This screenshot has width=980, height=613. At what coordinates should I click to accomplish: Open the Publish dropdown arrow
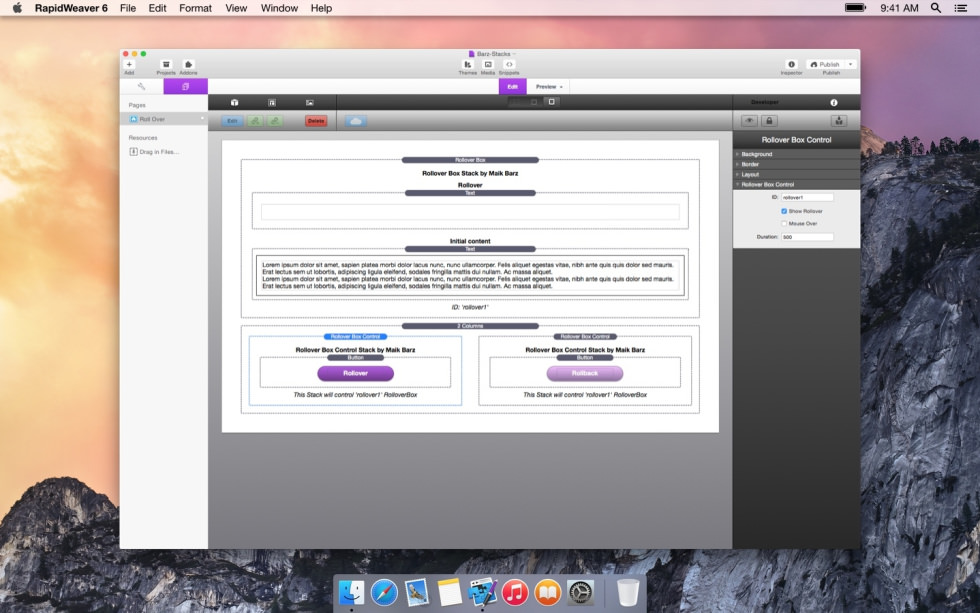[851, 64]
